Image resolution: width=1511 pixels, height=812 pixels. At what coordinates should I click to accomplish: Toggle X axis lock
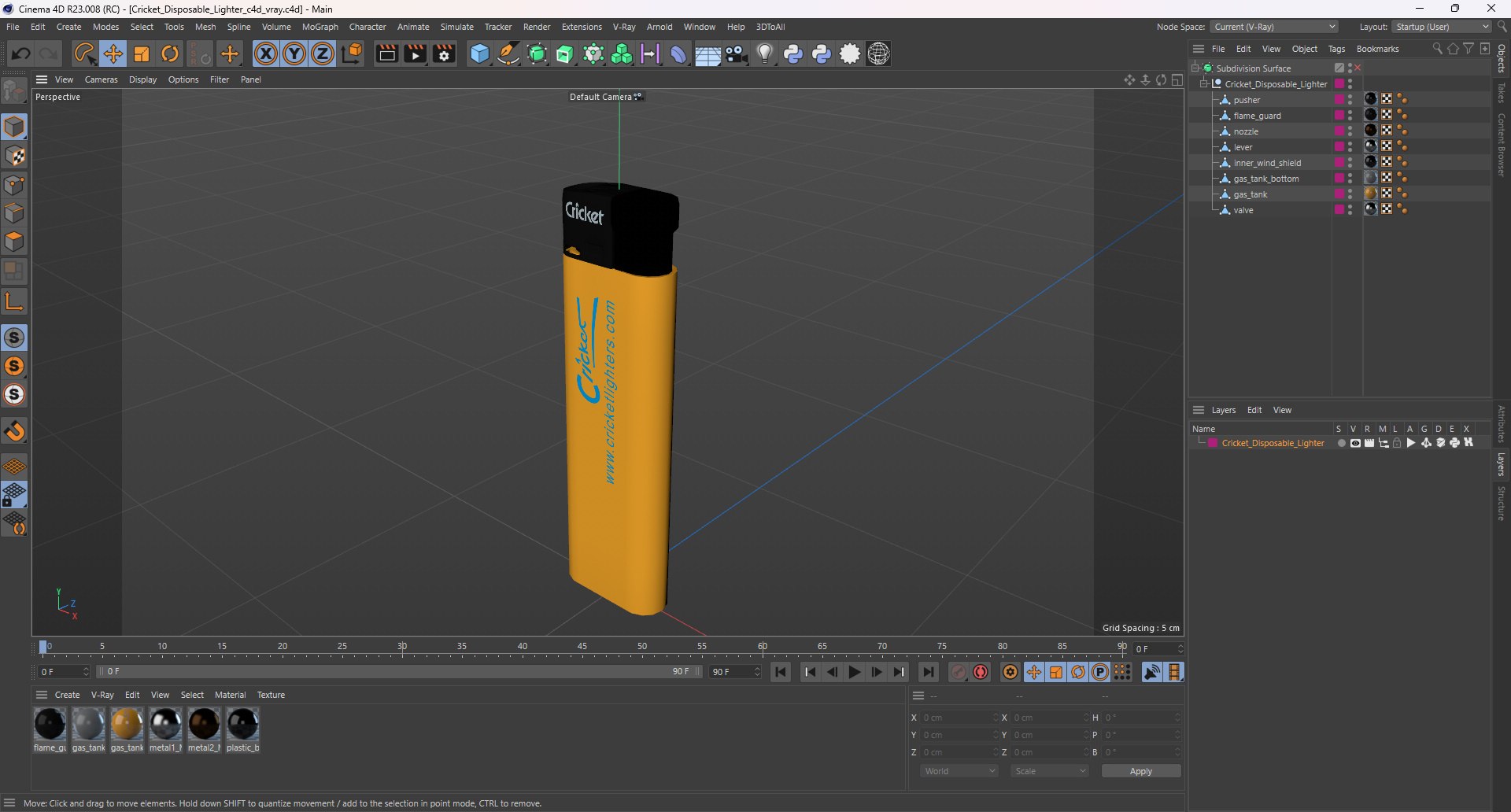tap(266, 54)
